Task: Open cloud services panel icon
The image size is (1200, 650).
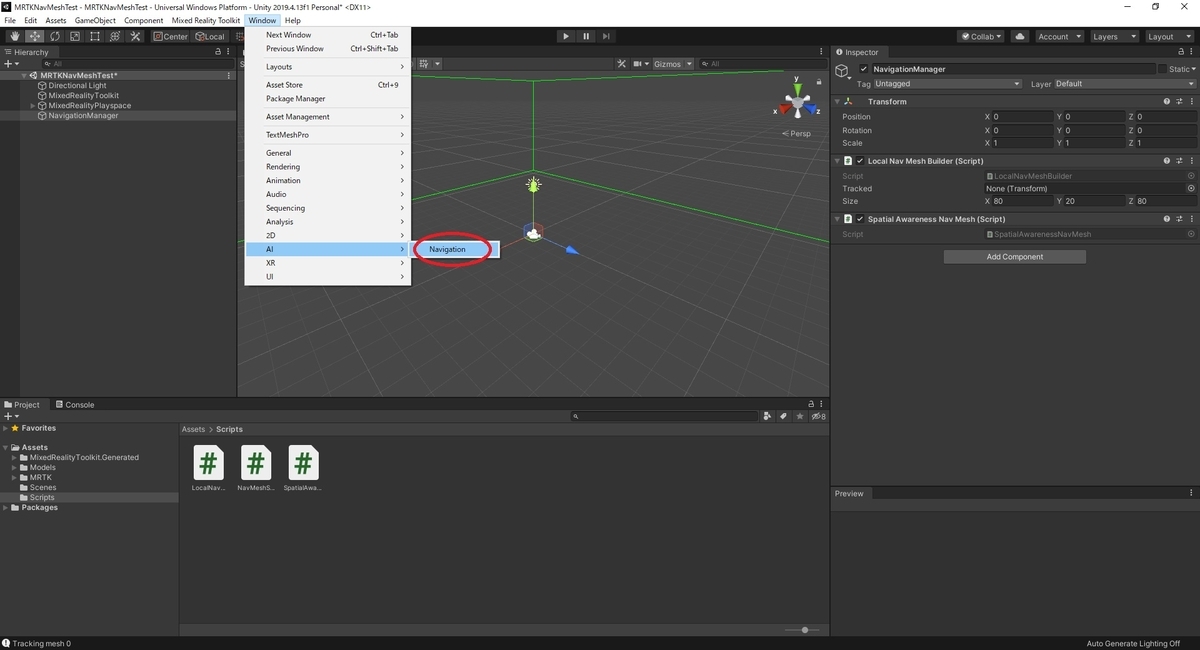Action: point(1019,36)
